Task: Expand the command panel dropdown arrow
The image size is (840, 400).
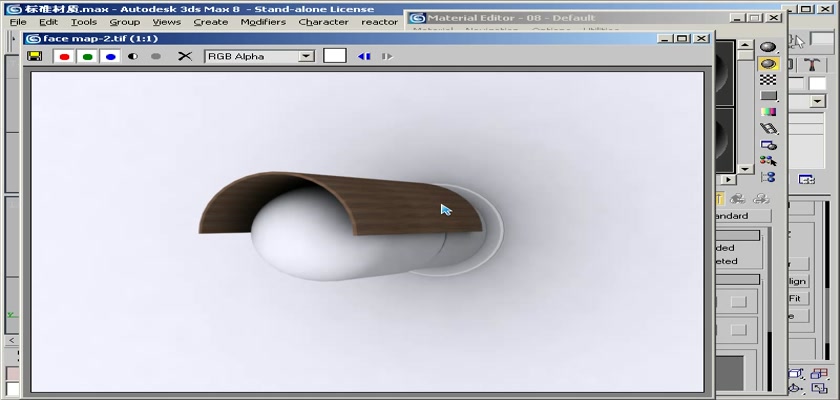Action: tap(817, 101)
